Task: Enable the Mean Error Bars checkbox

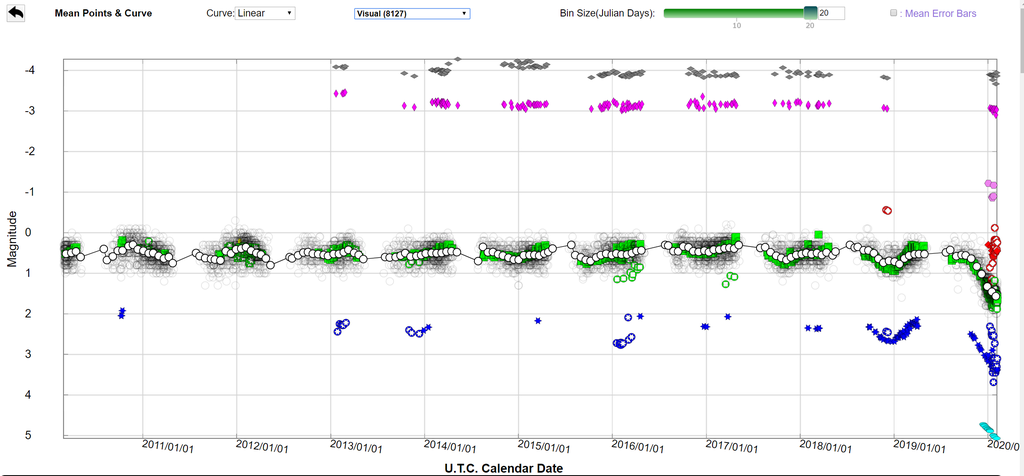Action: tap(893, 13)
